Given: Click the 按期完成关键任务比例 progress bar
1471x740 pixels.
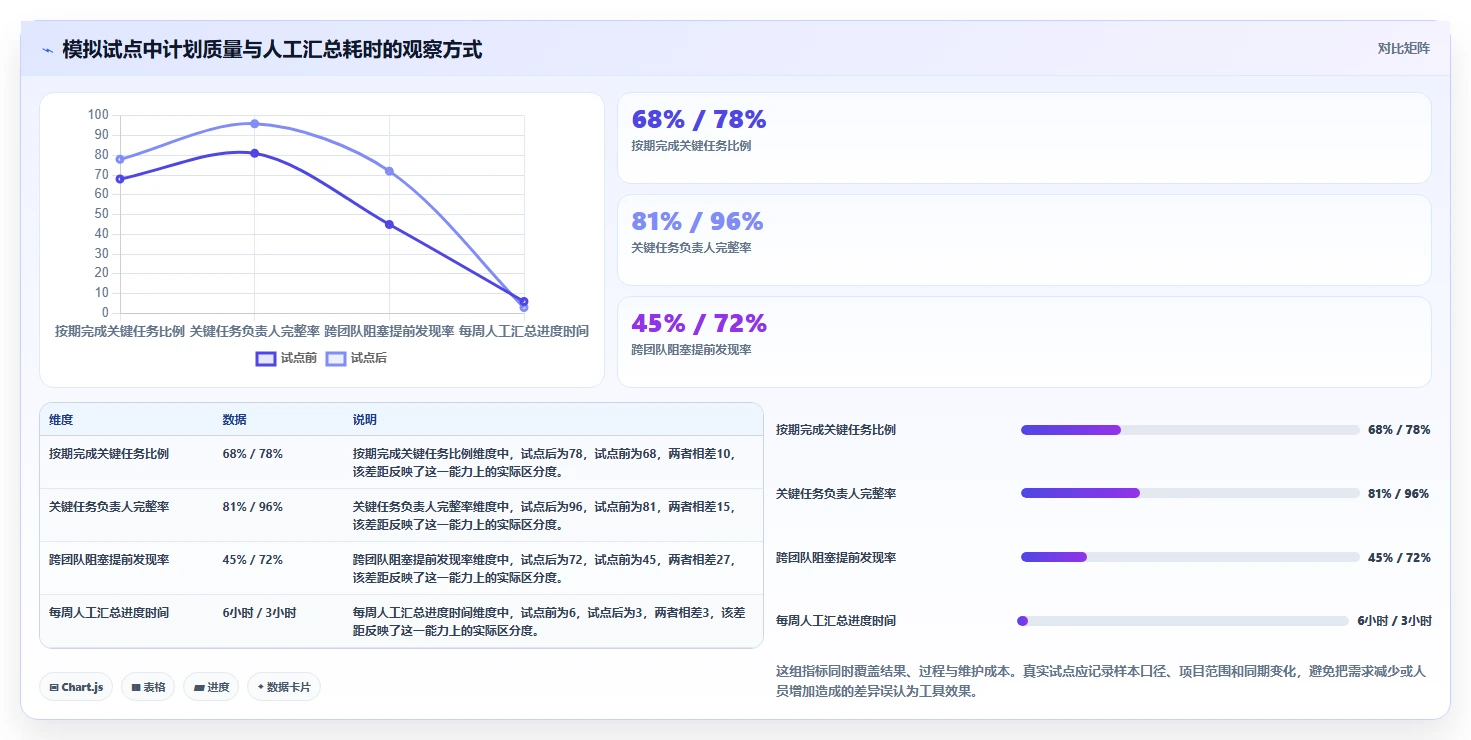Looking at the screenshot, I should 1190,430.
